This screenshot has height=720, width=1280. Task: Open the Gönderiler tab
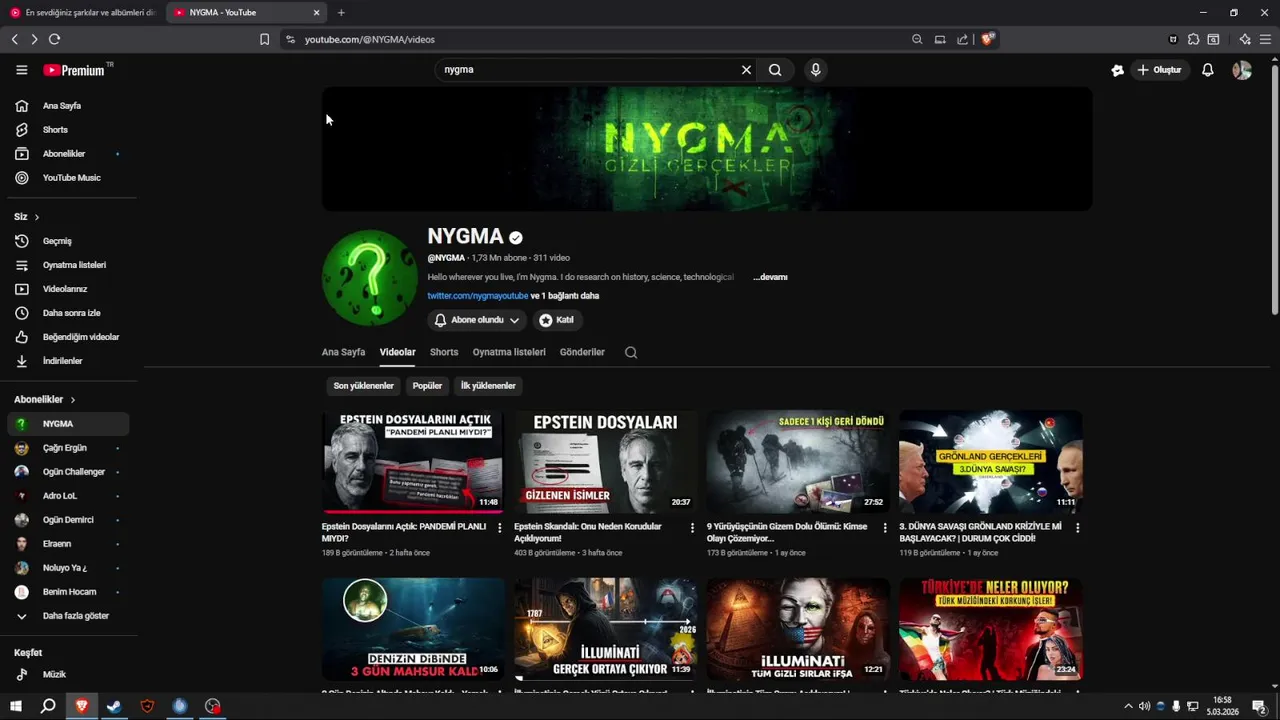tap(582, 352)
